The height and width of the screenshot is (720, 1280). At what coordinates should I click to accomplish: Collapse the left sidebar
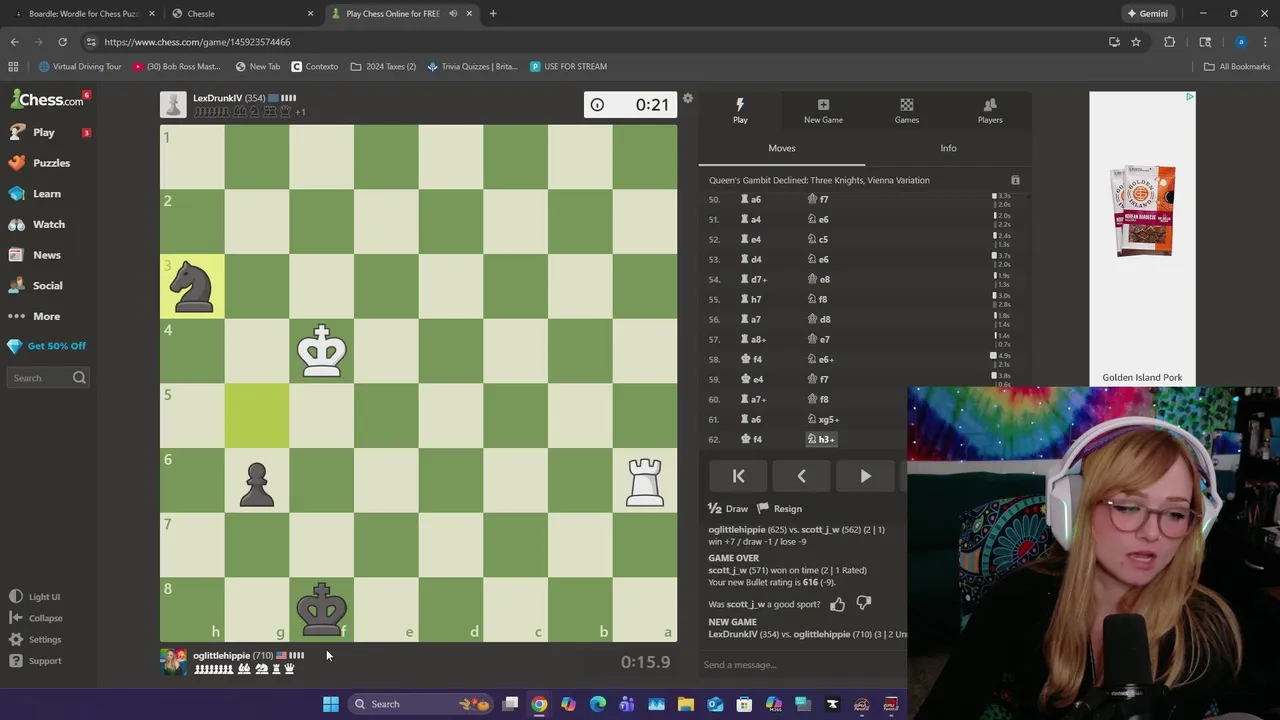(x=36, y=618)
